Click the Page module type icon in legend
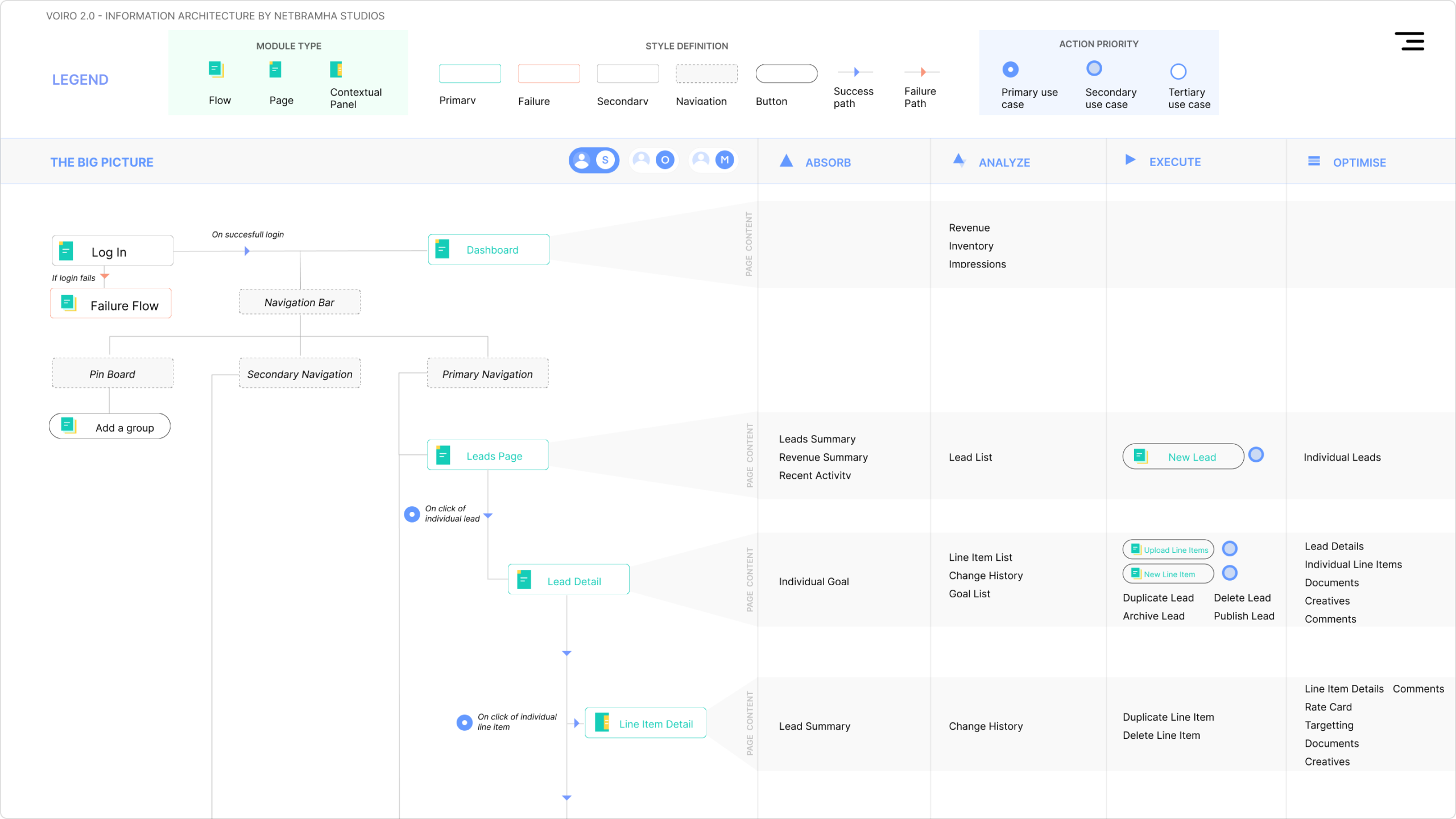The height and width of the screenshot is (819, 1456). tap(275, 69)
